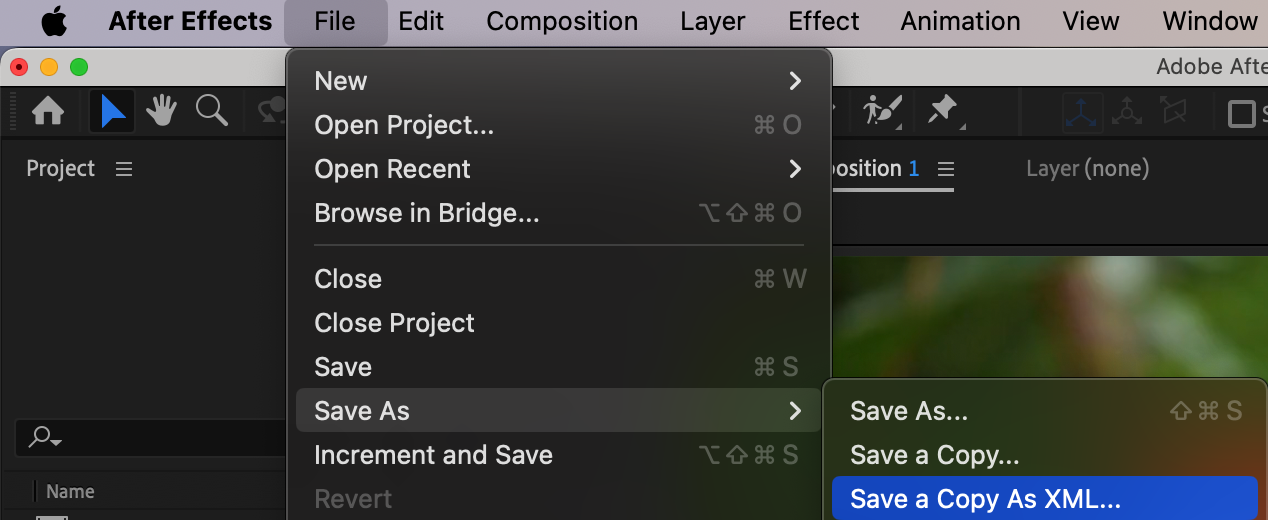
Task: Click the Home icon in toolbar
Action: (48, 111)
